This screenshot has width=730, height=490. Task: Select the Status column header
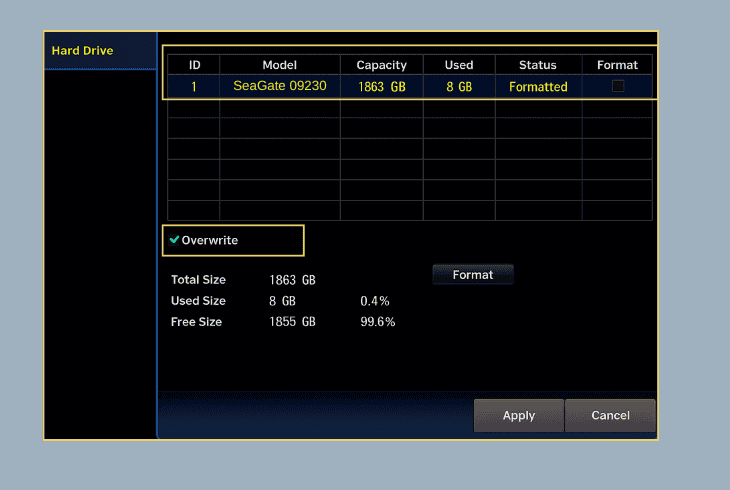coord(538,65)
